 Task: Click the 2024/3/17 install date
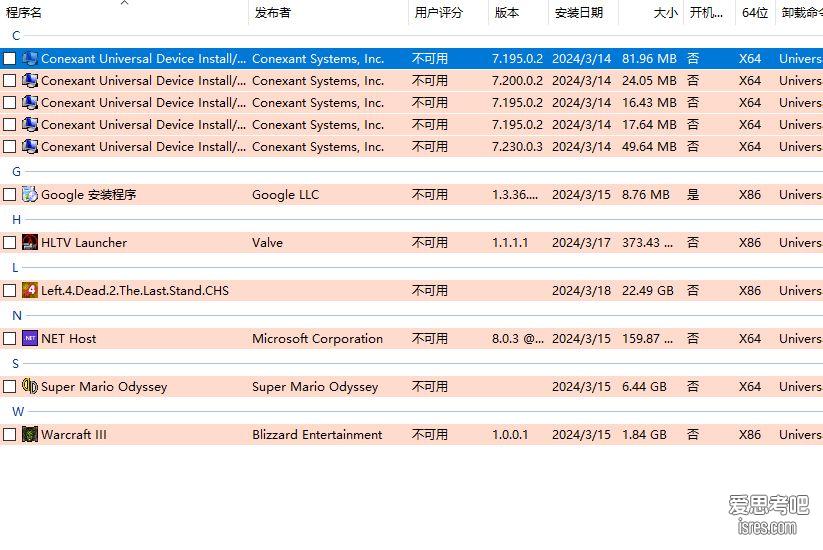[581, 242]
